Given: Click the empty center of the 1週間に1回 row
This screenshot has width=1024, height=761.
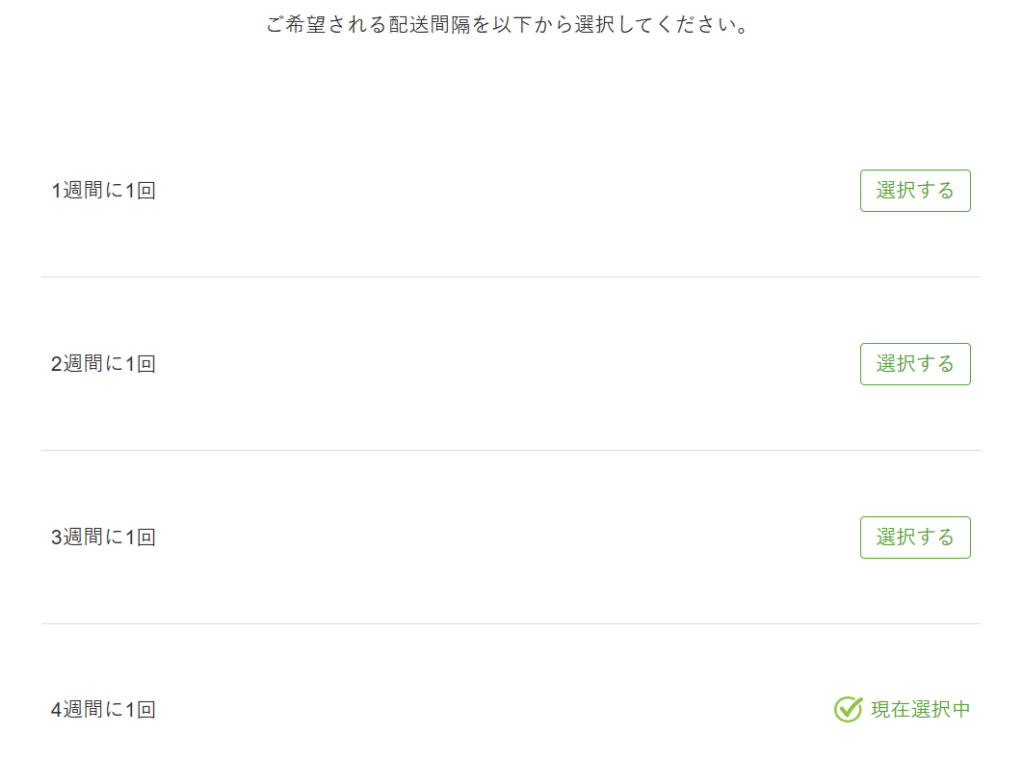Looking at the screenshot, I should tap(510, 191).
